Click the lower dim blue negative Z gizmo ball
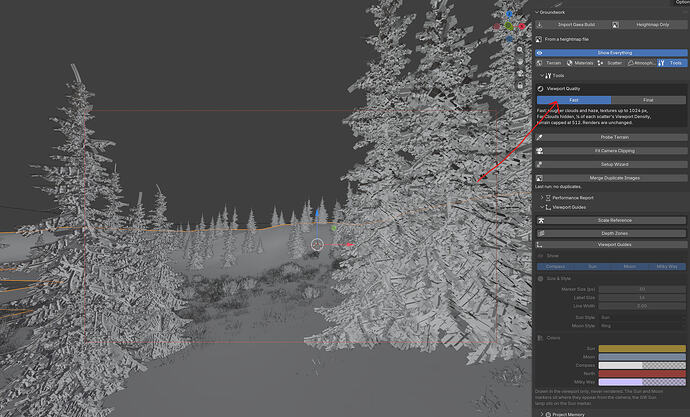The image size is (690, 417). coord(509,39)
